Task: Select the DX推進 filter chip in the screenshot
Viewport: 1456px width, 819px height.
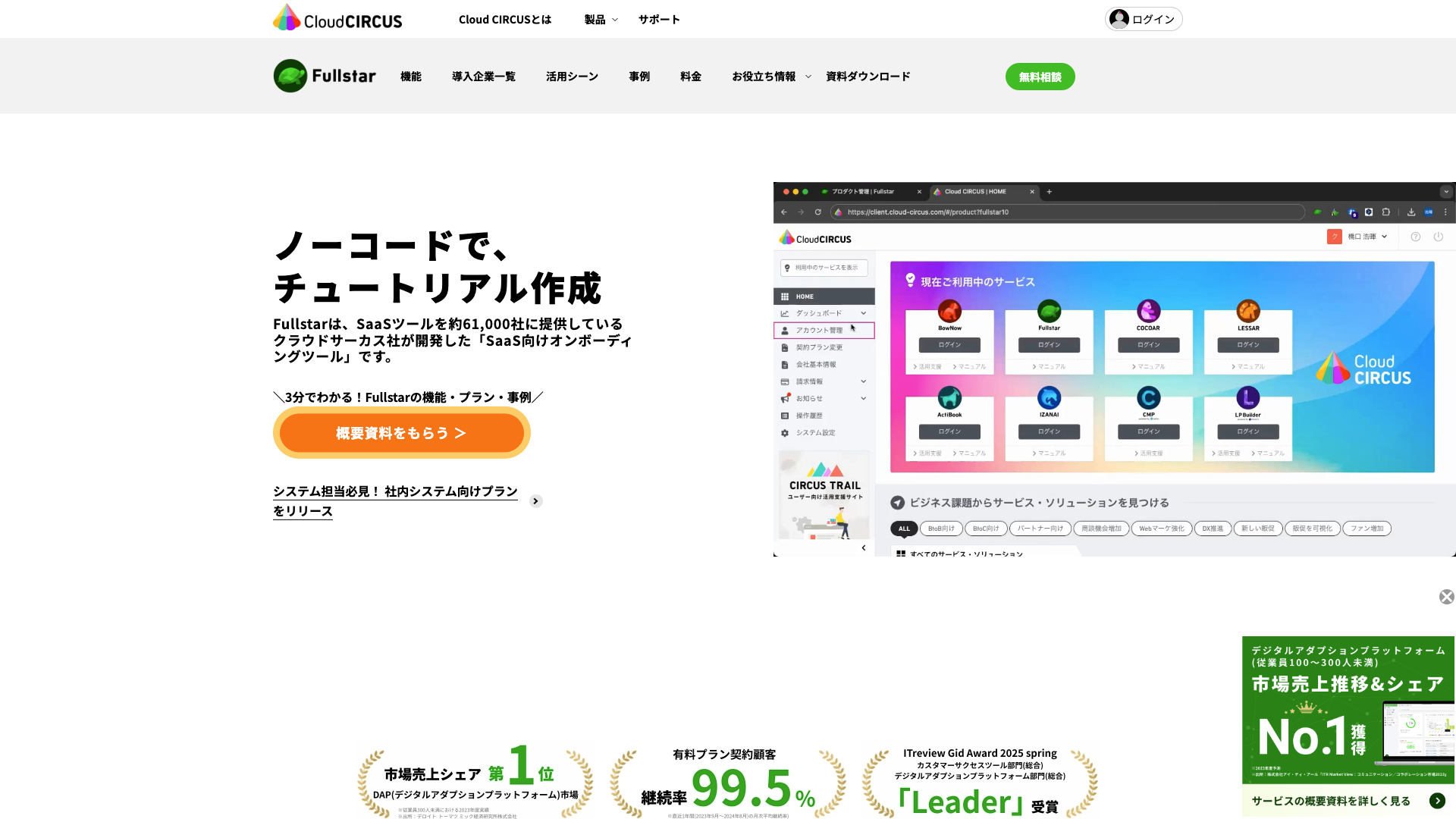Action: click(x=1213, y=529)
